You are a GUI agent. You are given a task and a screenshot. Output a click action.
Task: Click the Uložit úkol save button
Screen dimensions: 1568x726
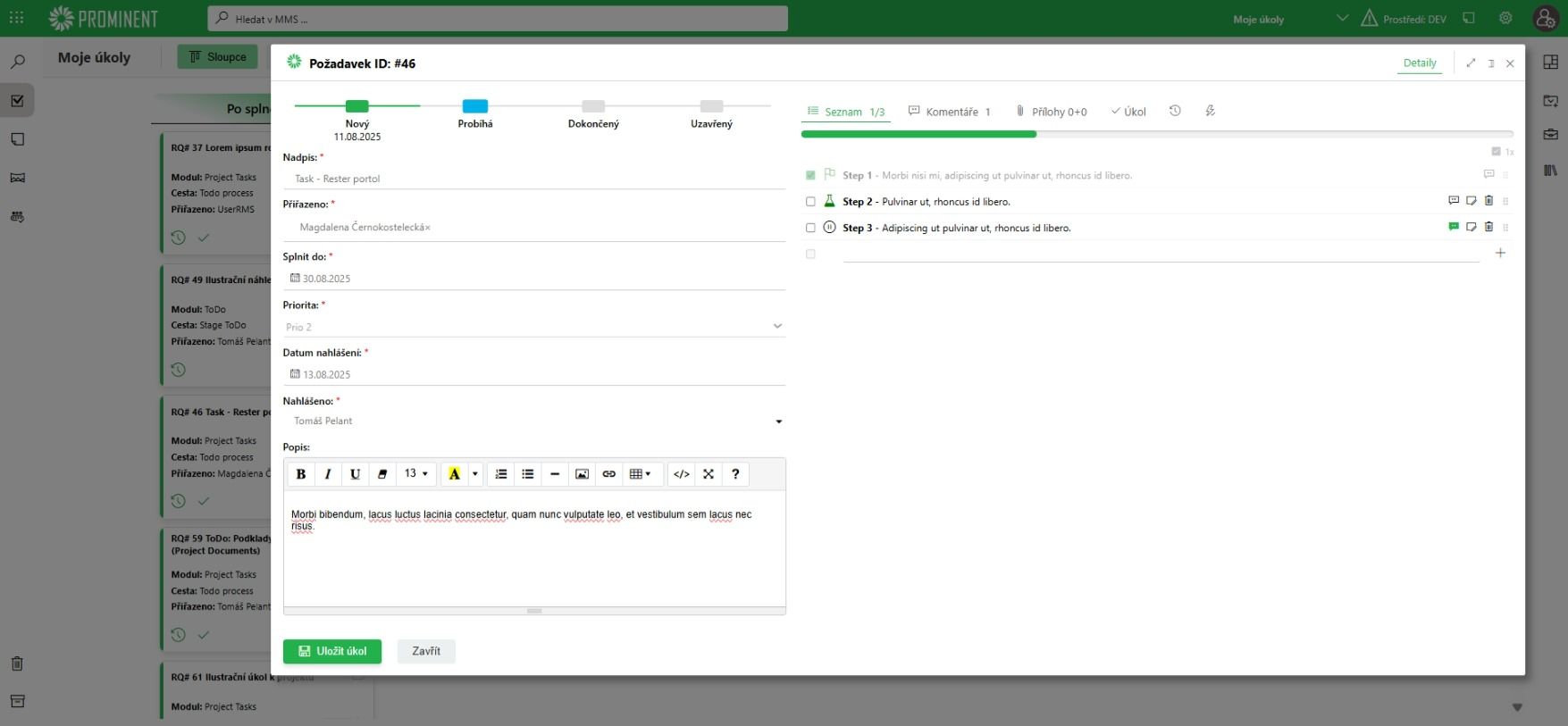click(332, 651)
